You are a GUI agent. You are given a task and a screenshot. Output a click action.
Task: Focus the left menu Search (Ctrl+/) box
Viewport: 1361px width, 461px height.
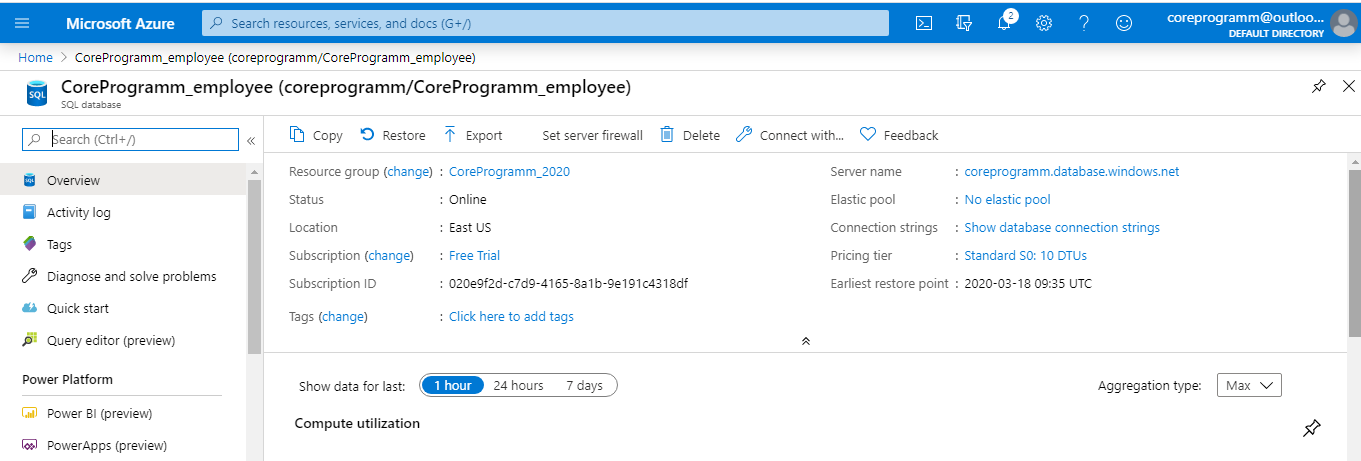click(x=131, y=139)
